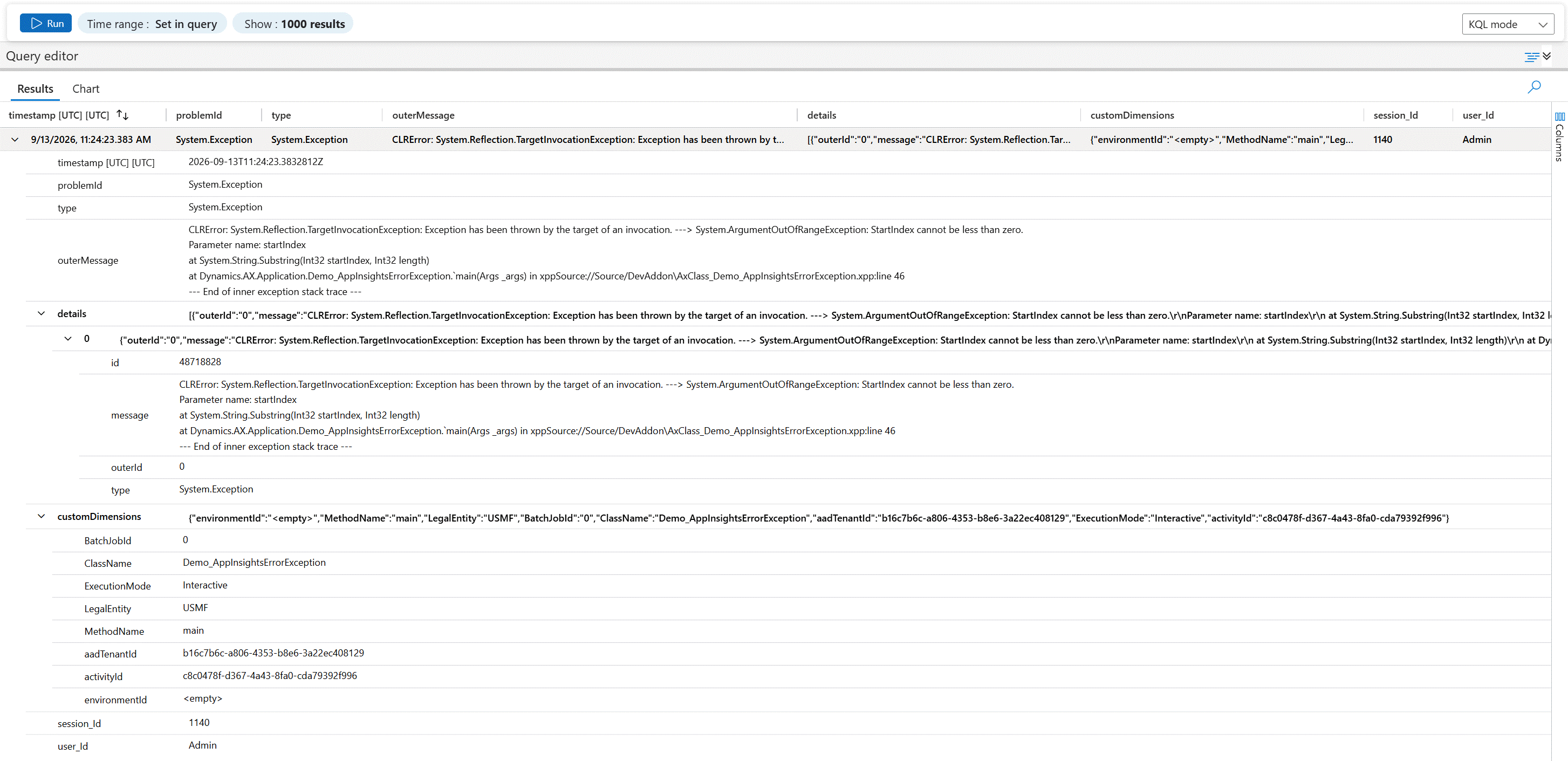Collapse the customDimensions field
Viewport: 1568px width, 761px height.
[x=42, y=516]
